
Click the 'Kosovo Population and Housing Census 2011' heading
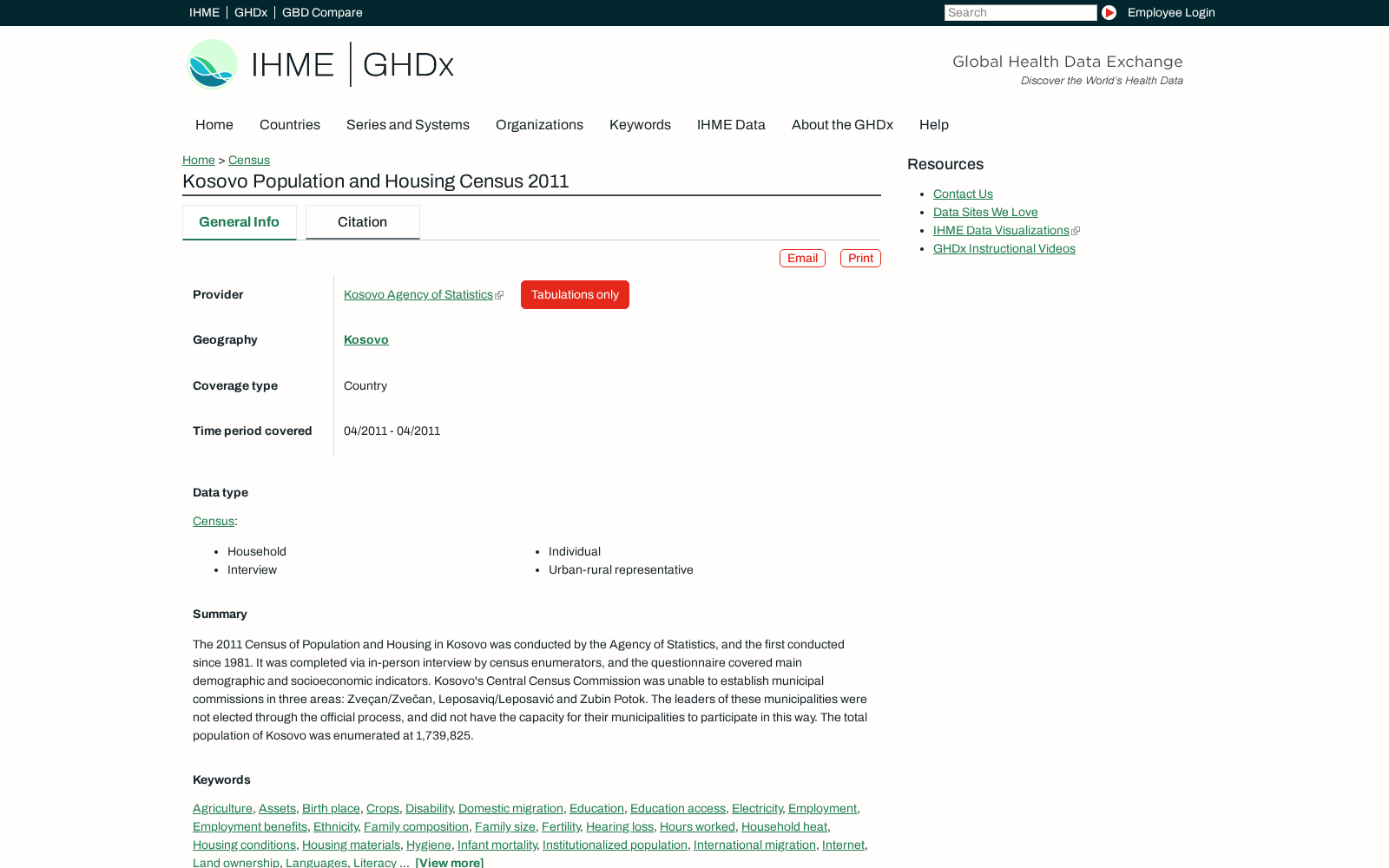376,181
